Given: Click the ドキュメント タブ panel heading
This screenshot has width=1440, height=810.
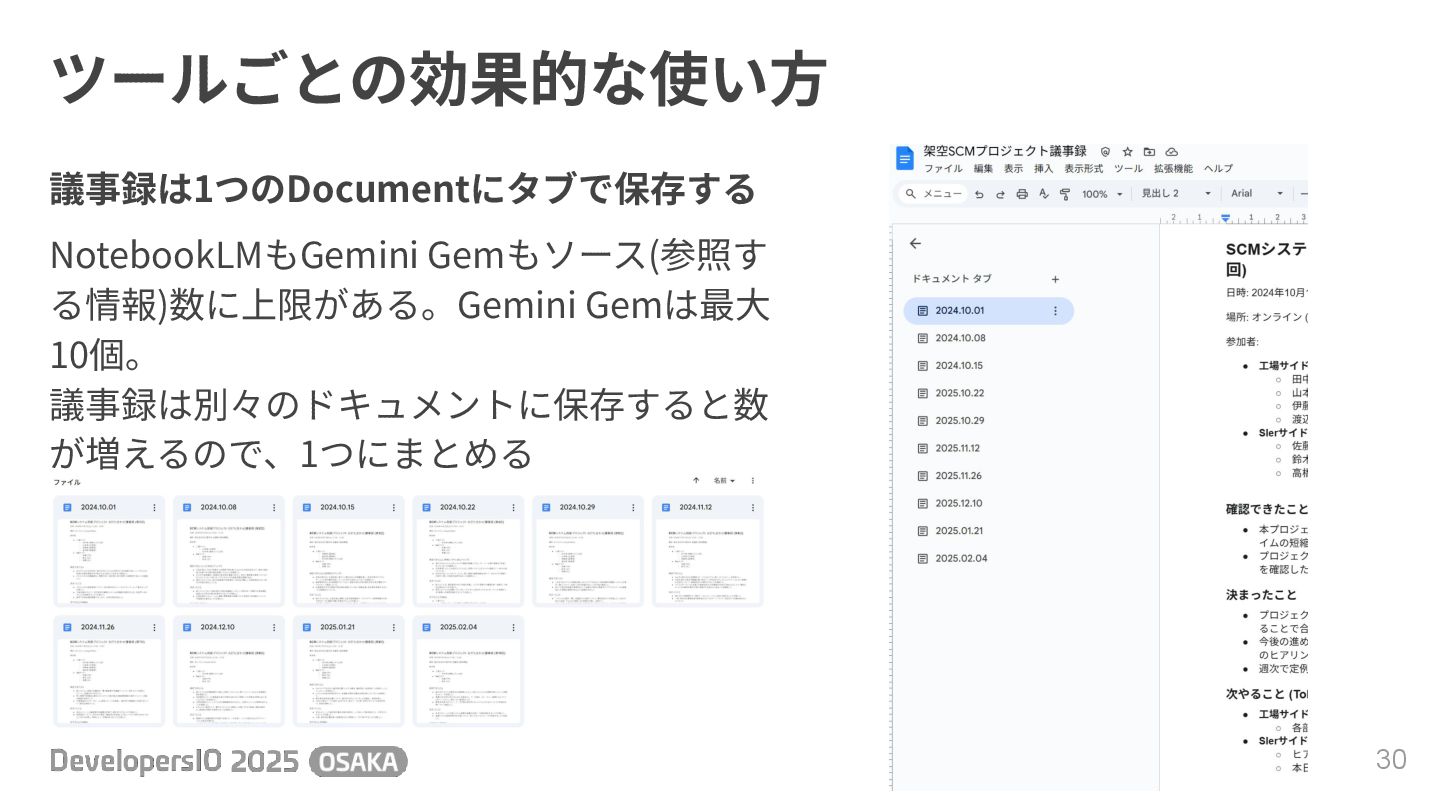Looking at the screenshot, I should click(951, 279).
